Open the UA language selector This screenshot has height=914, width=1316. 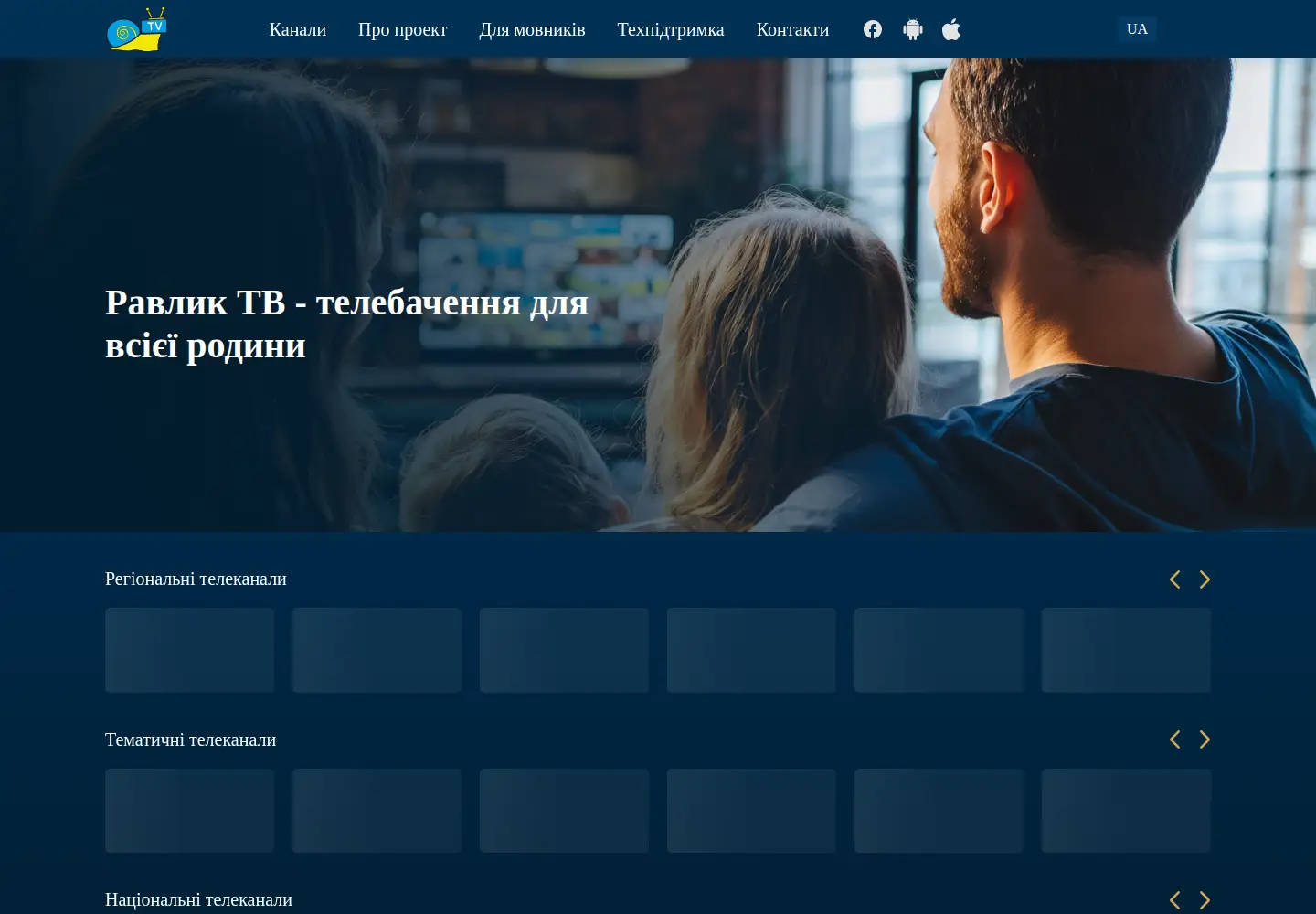(1138, 29)
